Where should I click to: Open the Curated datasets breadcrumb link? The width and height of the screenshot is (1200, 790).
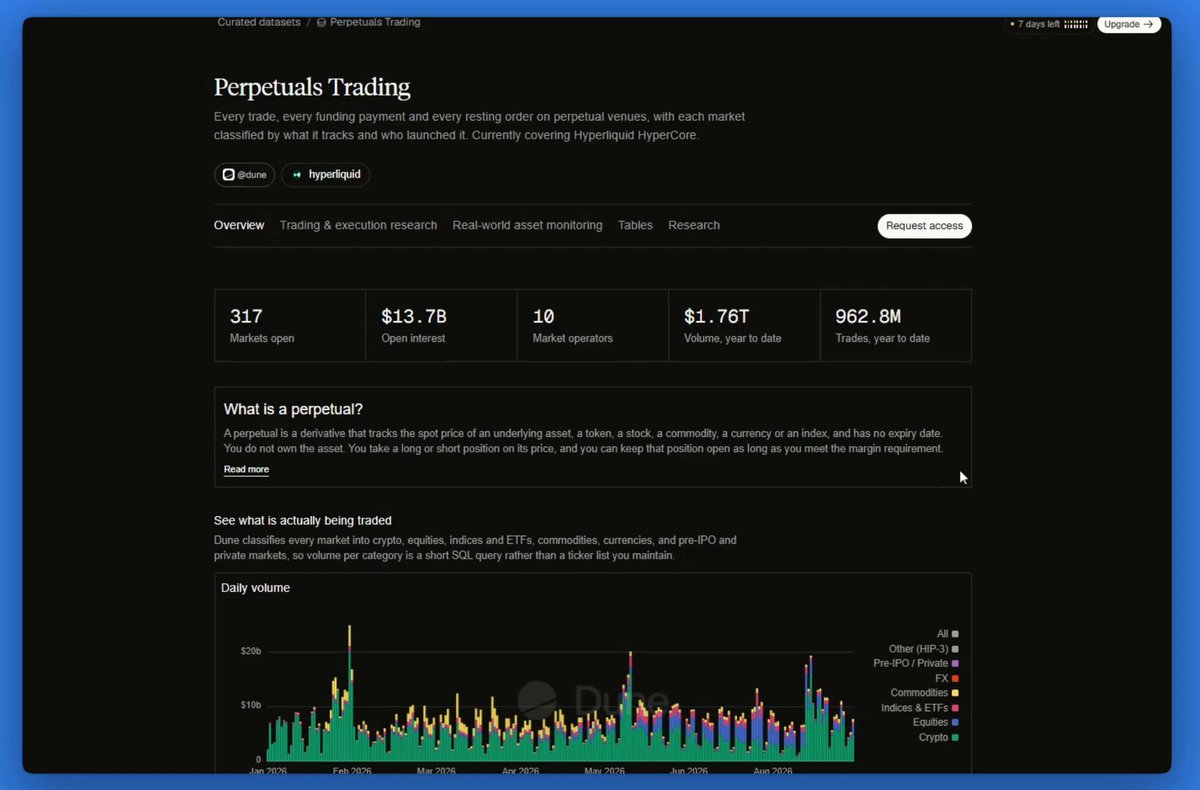pyautogui.click(x=259, y=22)
